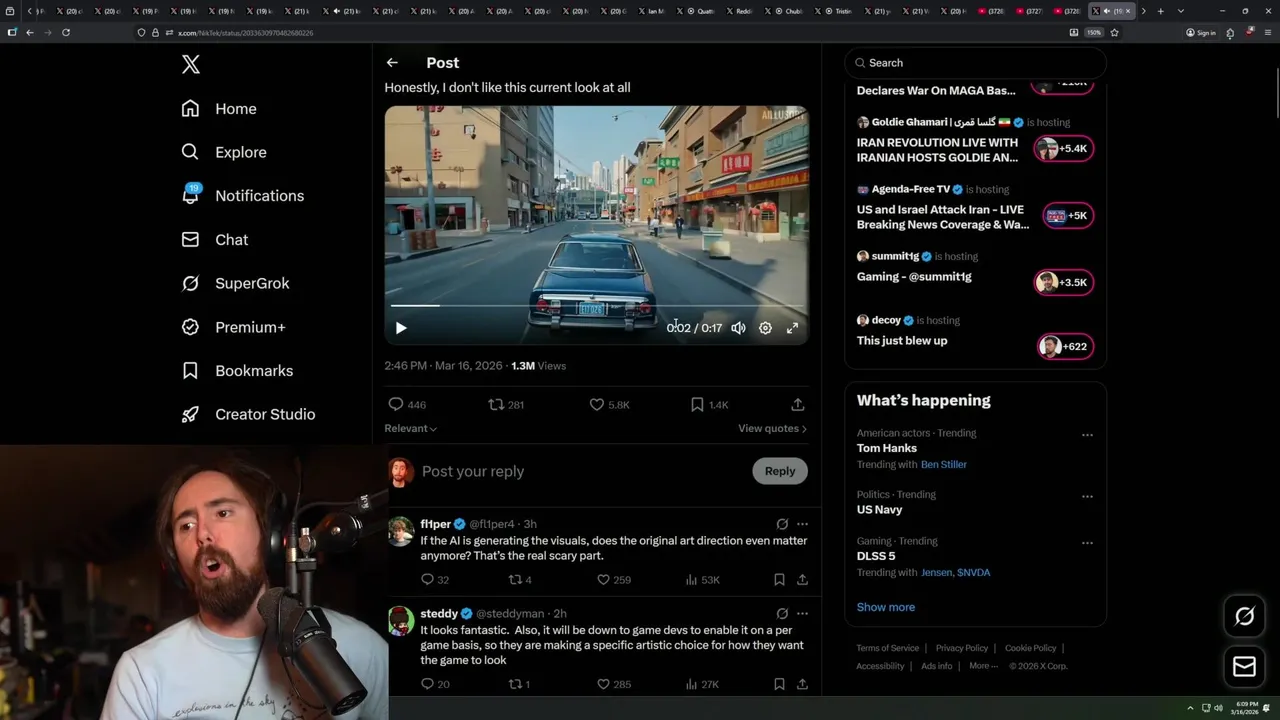Share steddy's comment

click(802, 685)
